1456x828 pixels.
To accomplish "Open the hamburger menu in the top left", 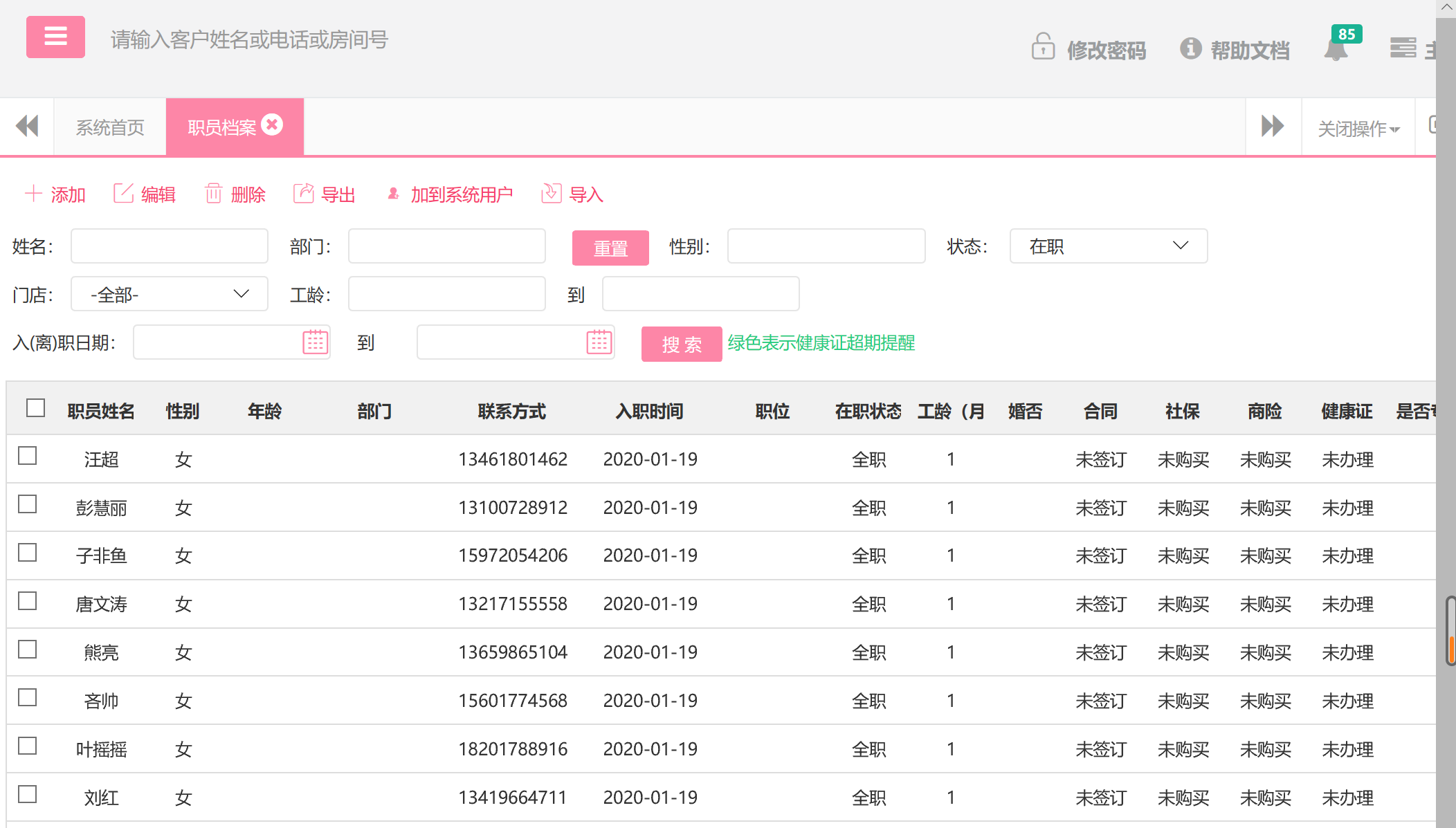I will pos(55,37).
